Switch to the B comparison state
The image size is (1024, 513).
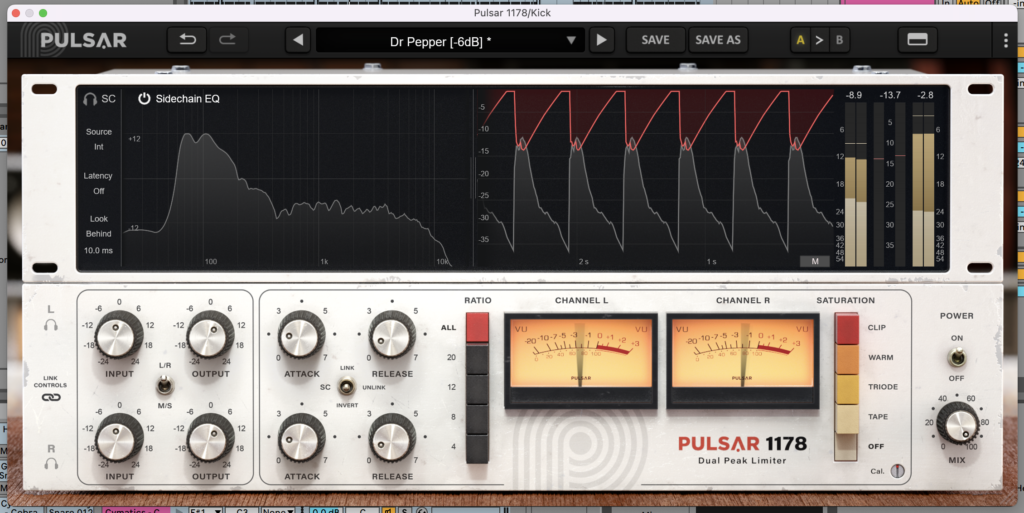[839, 40]
